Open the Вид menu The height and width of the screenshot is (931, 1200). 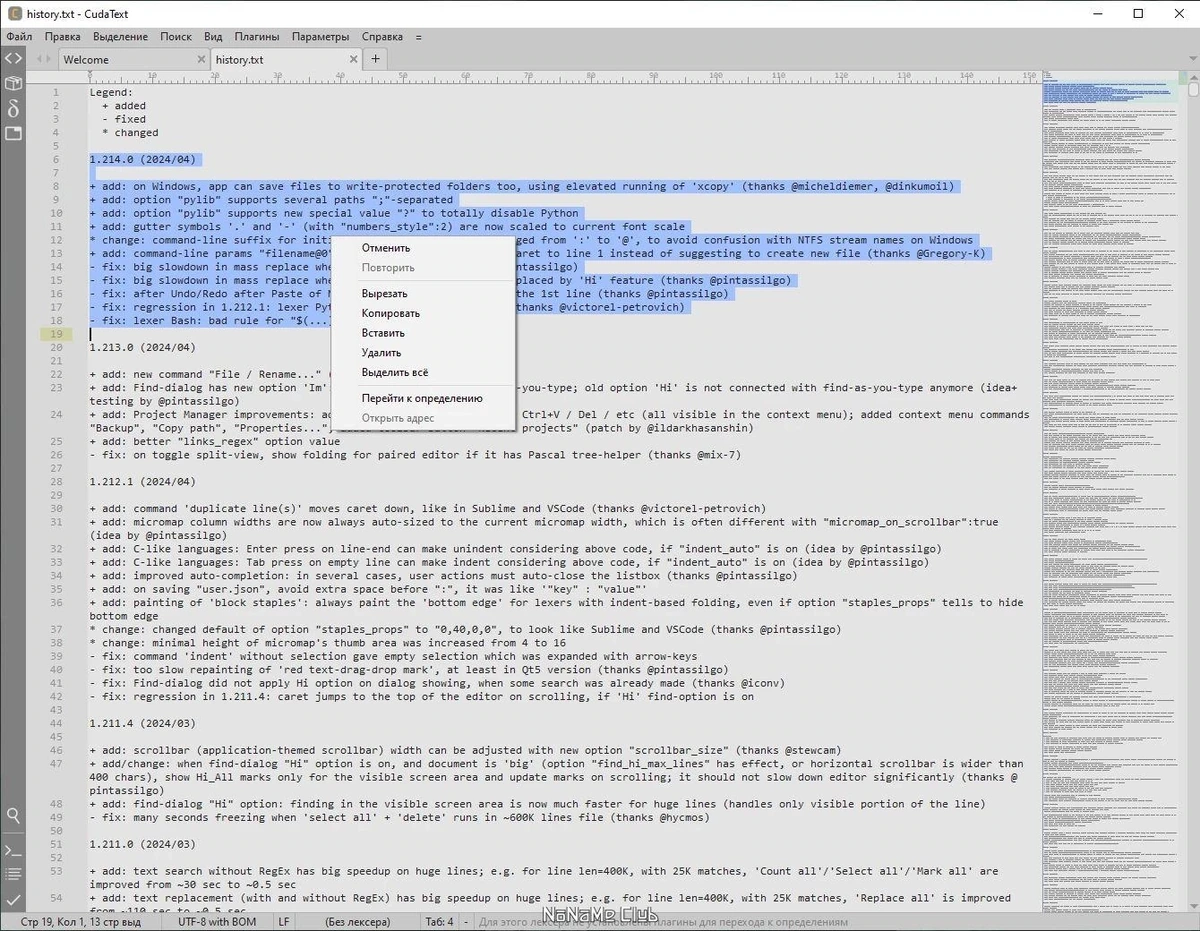pyautogui.click(x=213, y=36)
